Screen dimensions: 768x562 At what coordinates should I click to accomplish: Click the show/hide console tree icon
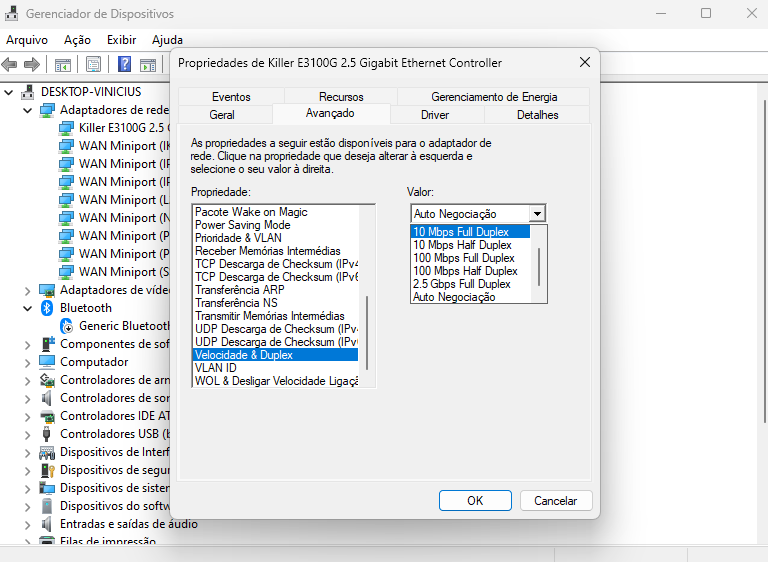tap(63, 64)
